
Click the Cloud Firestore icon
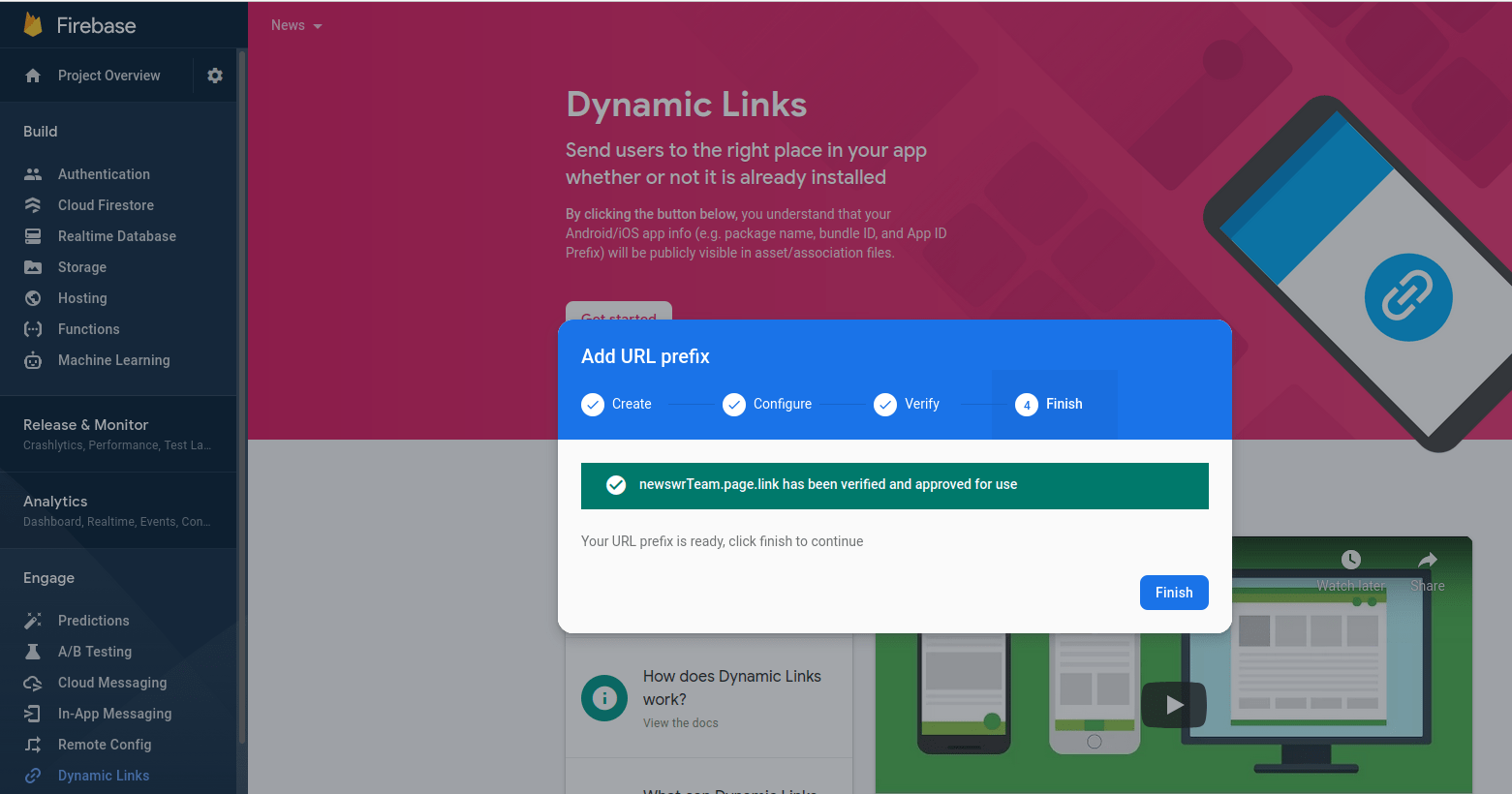[33, 205]
